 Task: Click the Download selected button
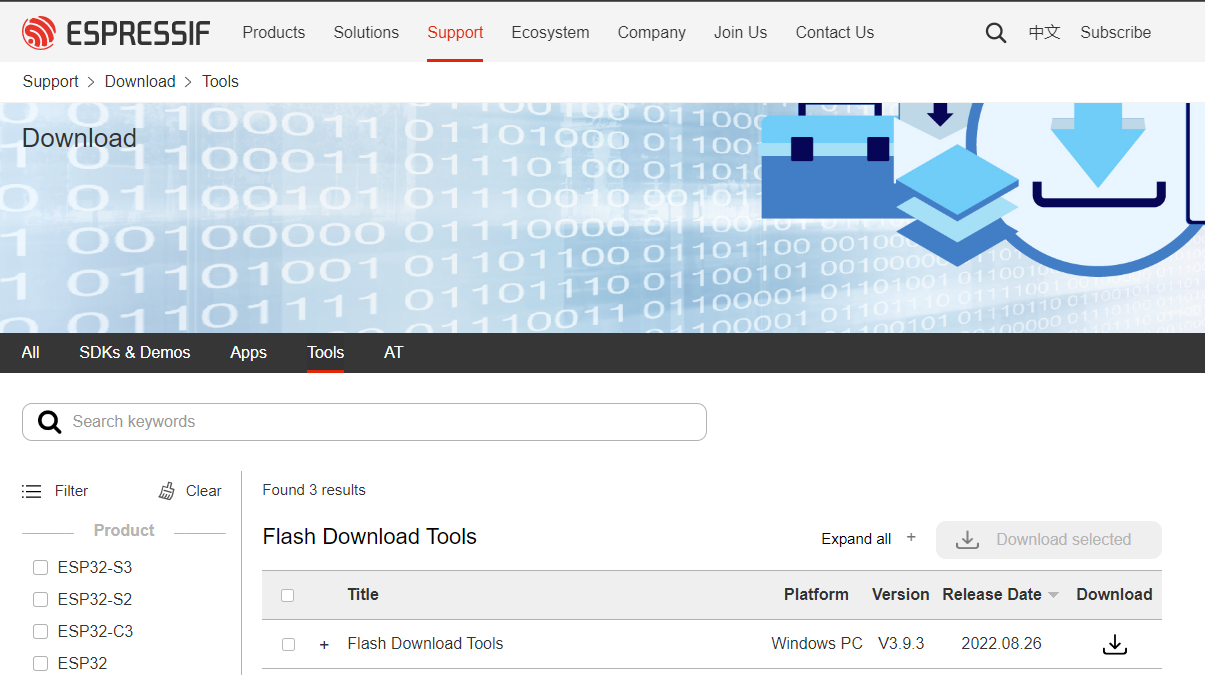click(x=1048, y=539)
